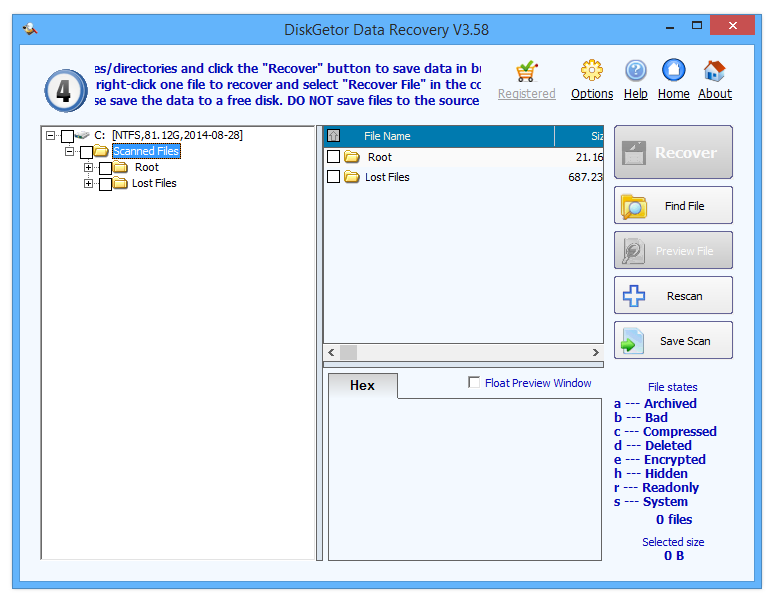Viewport: 783px width, 604px height.
Task: Open the Home link
Action: tap(673, 94)
